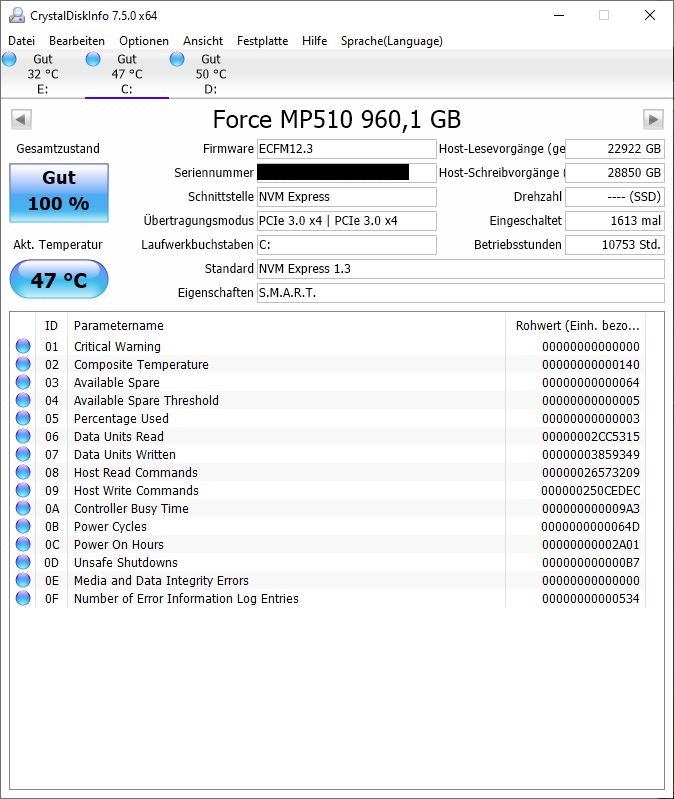Viewport: 674px width, 799px height.
Task: Click the Laufwerkbuchstaben field showing C:
Action: [x=346, y=245]
